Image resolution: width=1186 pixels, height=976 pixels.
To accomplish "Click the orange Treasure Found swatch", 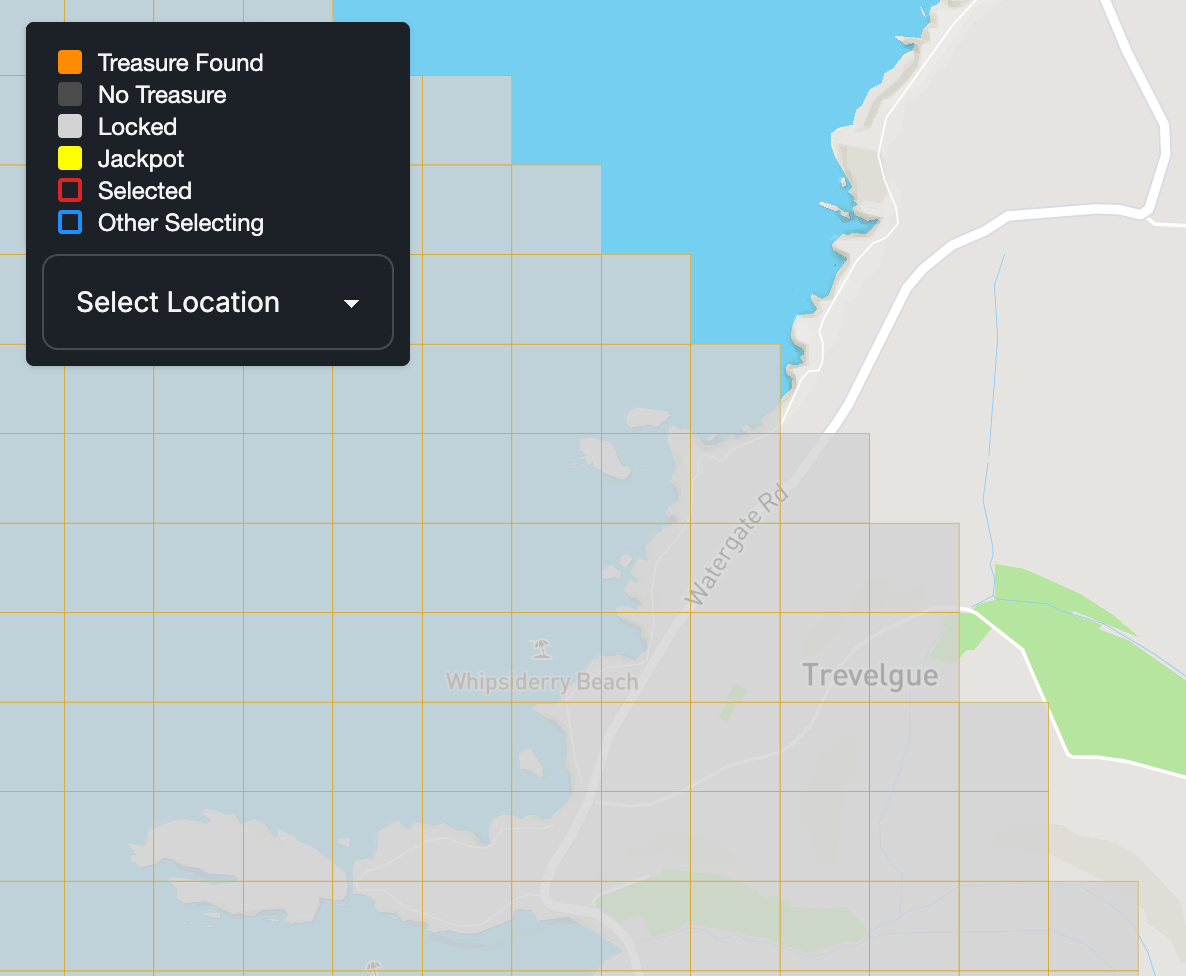I will tap(70, 62).
